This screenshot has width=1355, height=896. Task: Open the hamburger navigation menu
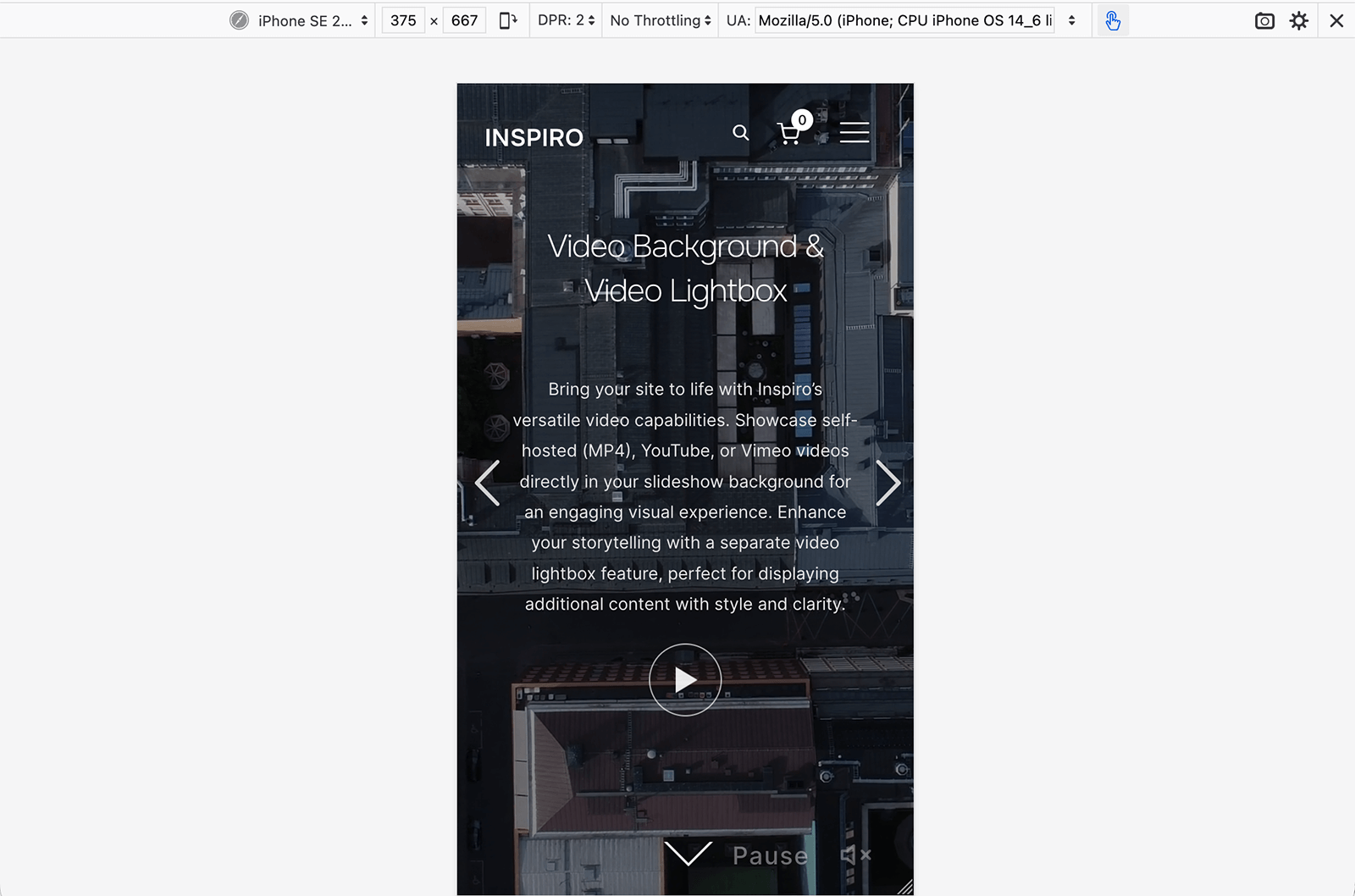854,132
